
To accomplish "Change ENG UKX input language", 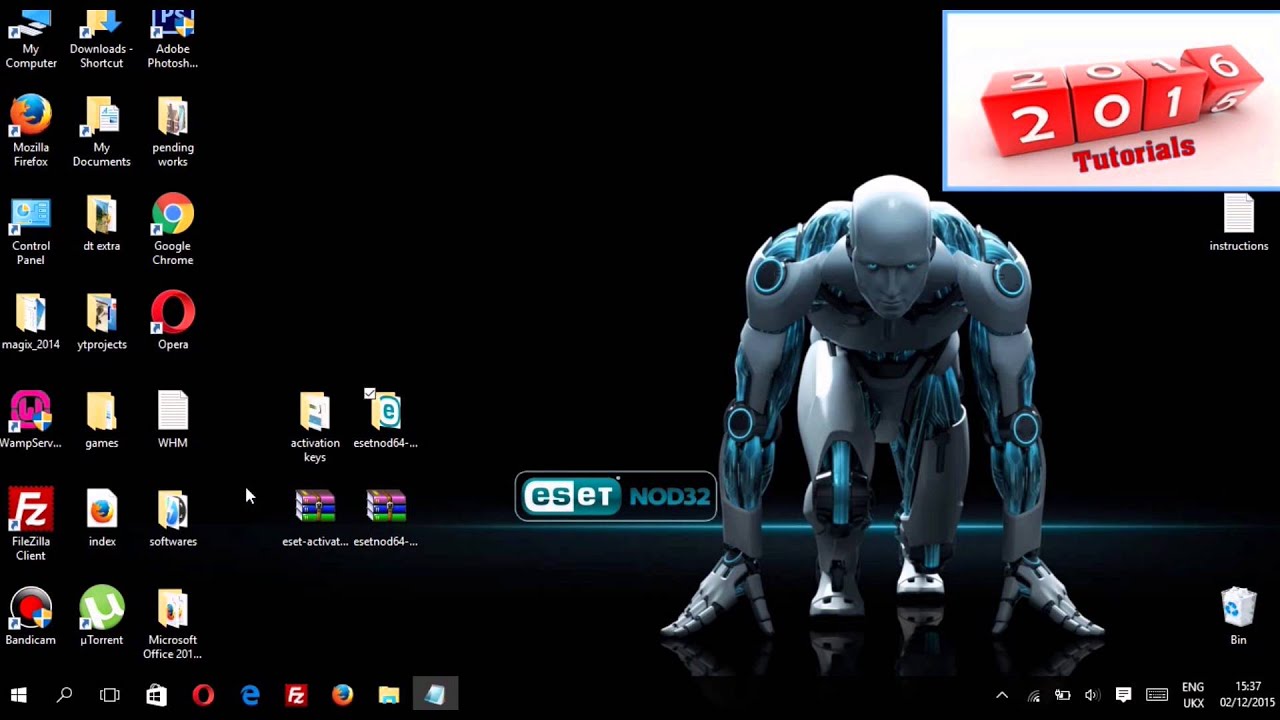I will 1193,695.
